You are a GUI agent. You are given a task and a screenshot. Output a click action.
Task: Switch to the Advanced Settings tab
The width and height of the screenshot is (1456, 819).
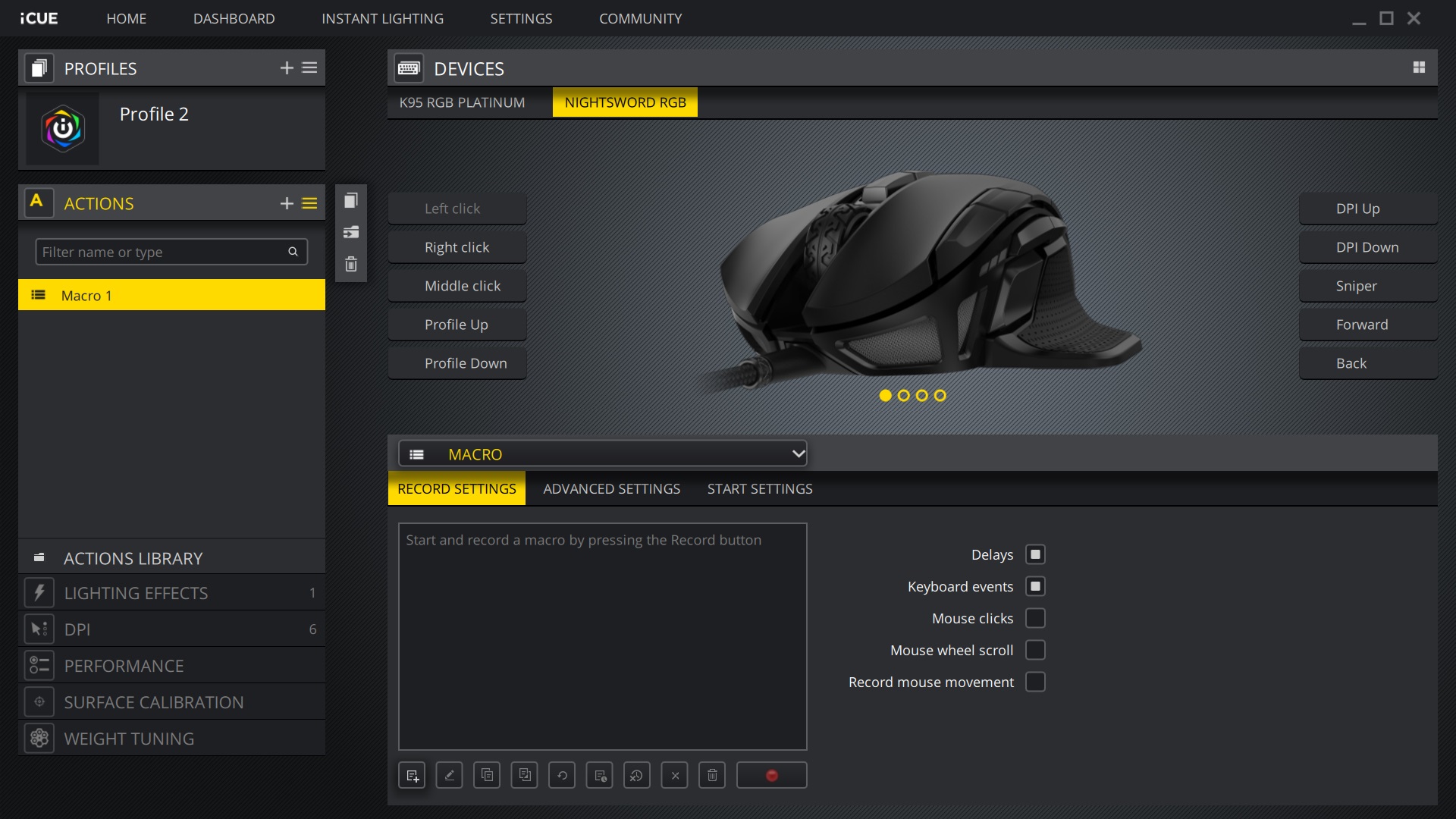(x=611, y=489)
